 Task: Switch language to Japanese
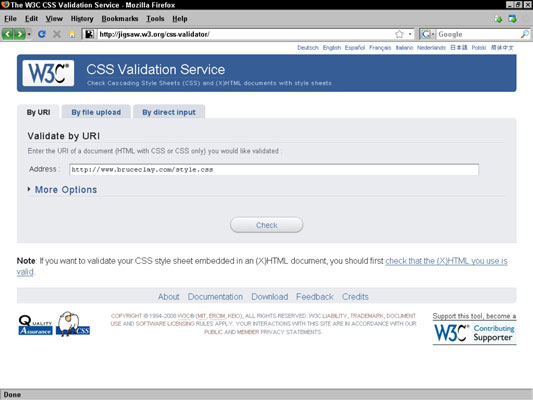click(x=459, y=48)
